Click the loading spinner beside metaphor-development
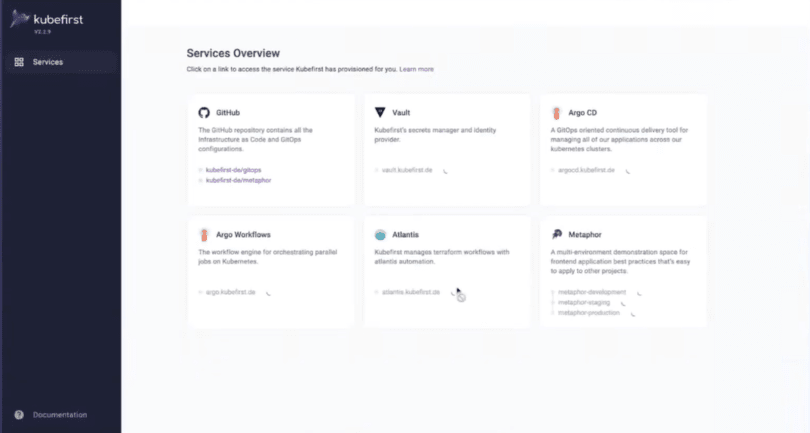This screenshot has width=810, height=433. click(x=639, y=293)
